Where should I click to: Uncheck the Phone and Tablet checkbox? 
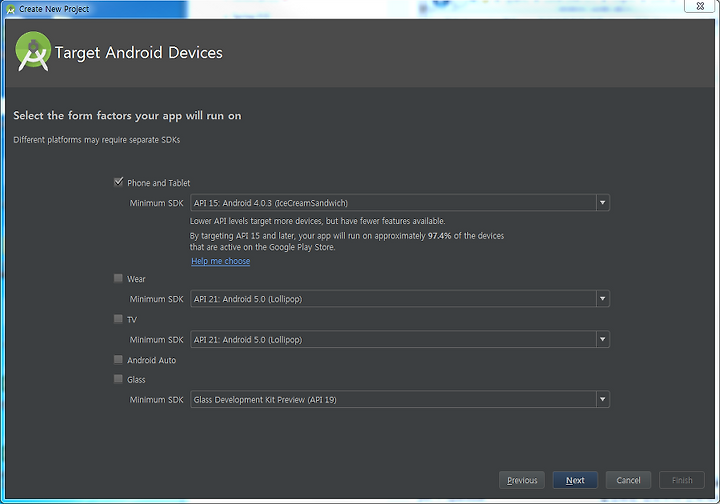(x=118, y=182)
